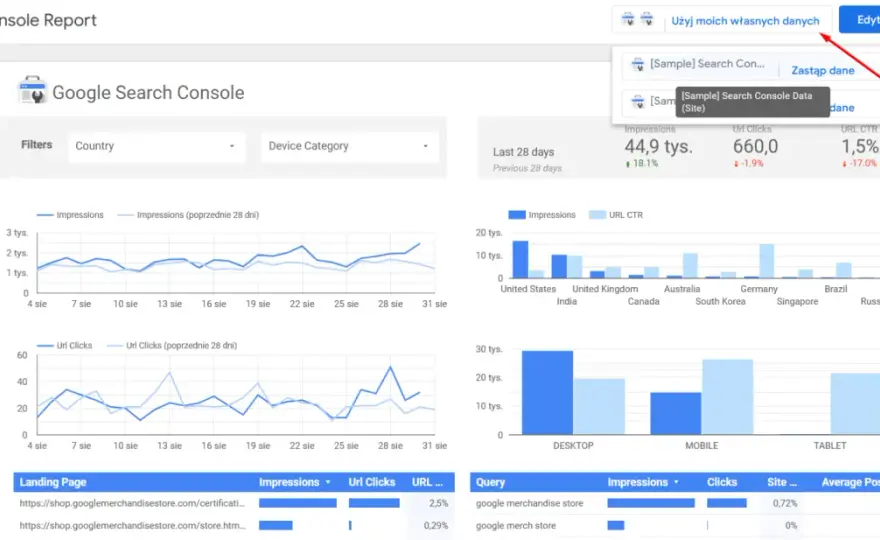
Task: Select the [Sample] Search Con... data source
Action: pyautogui.click(x=707, y=64)
